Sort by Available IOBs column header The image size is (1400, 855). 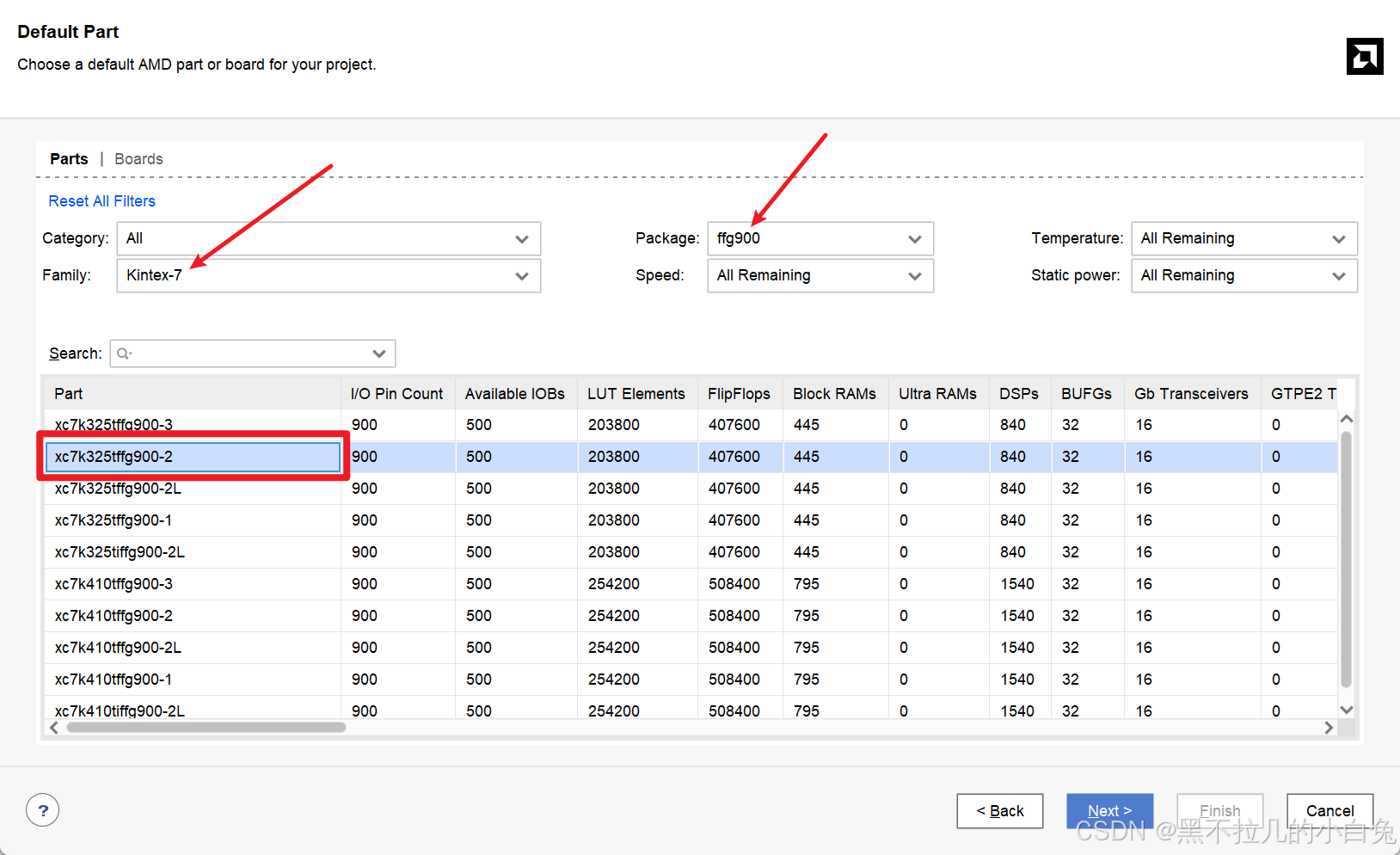pos(516,394)
